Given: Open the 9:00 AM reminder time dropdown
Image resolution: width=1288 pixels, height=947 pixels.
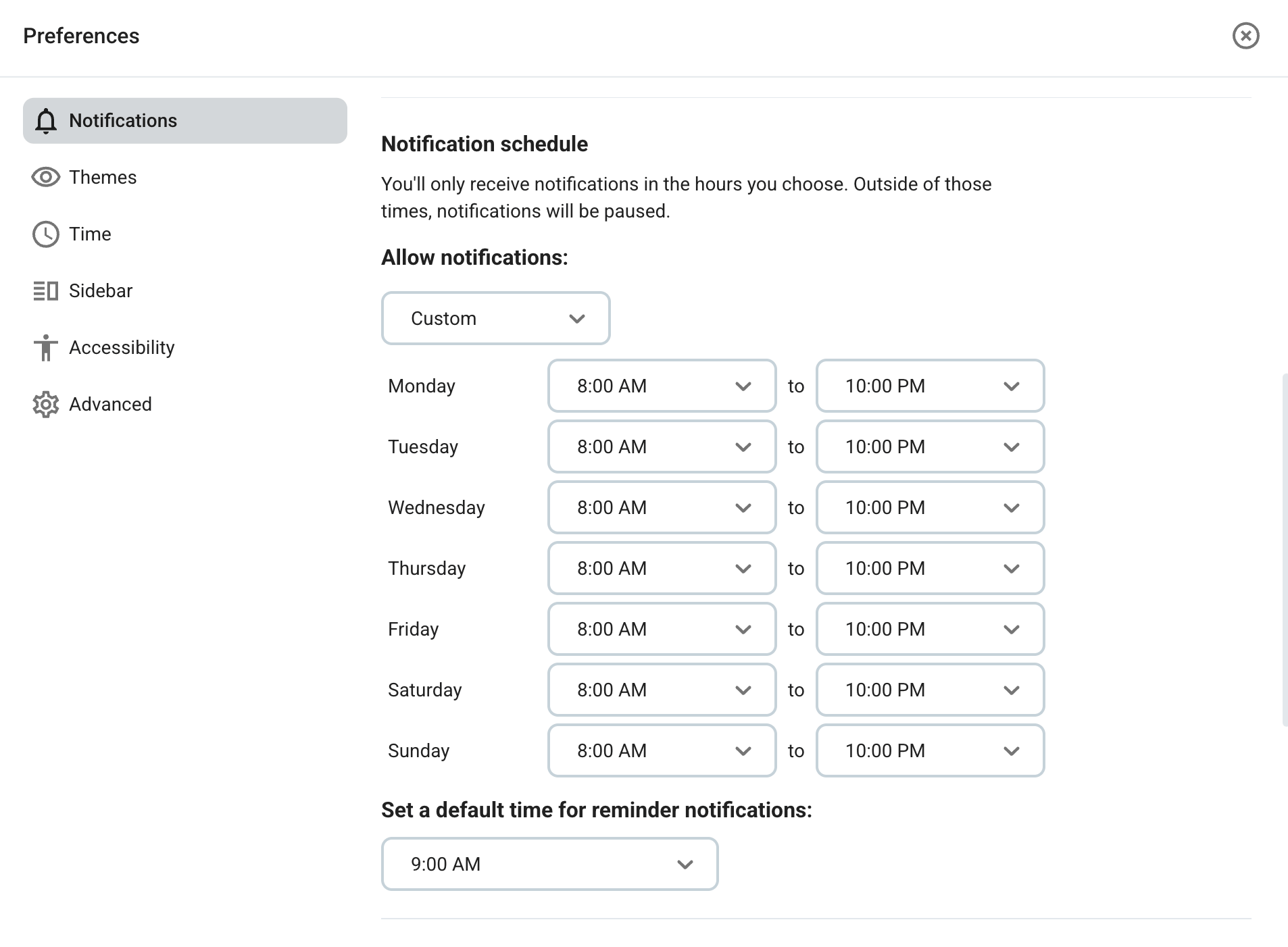Looking at the screenshot, I should pos(549,864).
